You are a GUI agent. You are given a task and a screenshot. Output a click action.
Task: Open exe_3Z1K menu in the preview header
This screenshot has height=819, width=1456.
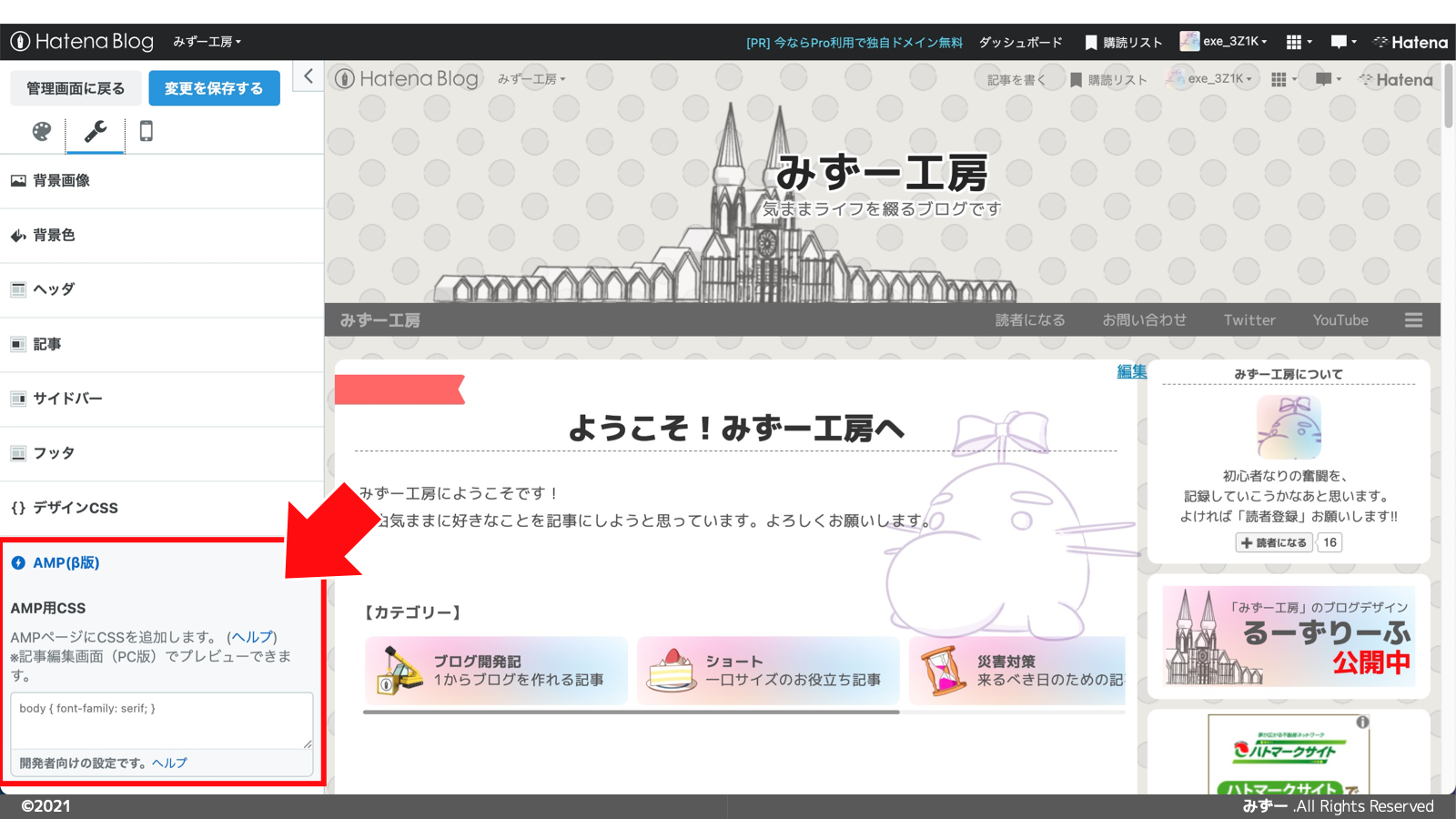pos(1209,79)
